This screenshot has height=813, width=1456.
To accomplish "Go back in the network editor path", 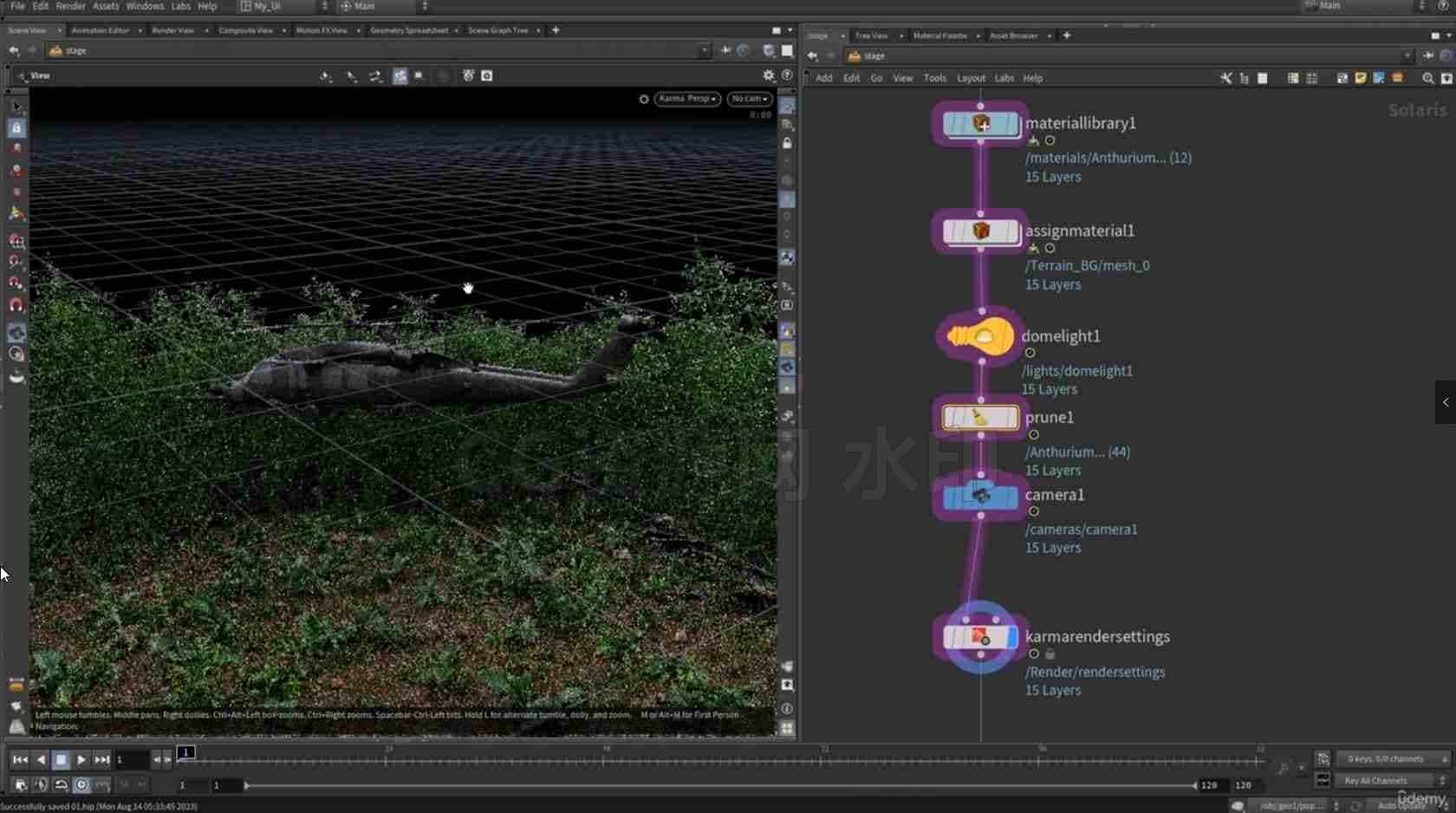I will point(812,56).
